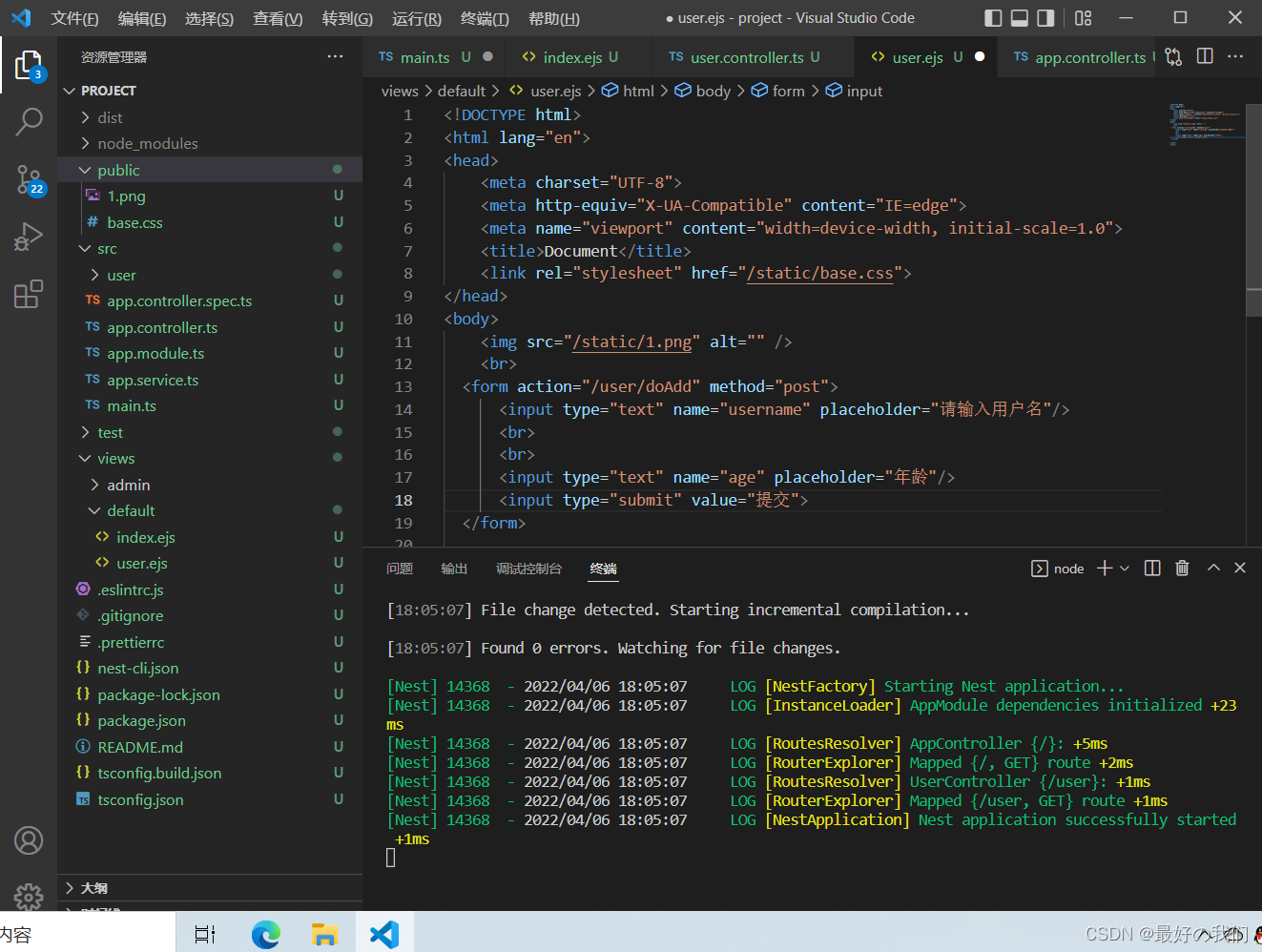This screenshot has width=1262, height=952.
Task: Expand the admin folder
Action: click(210, 485)
